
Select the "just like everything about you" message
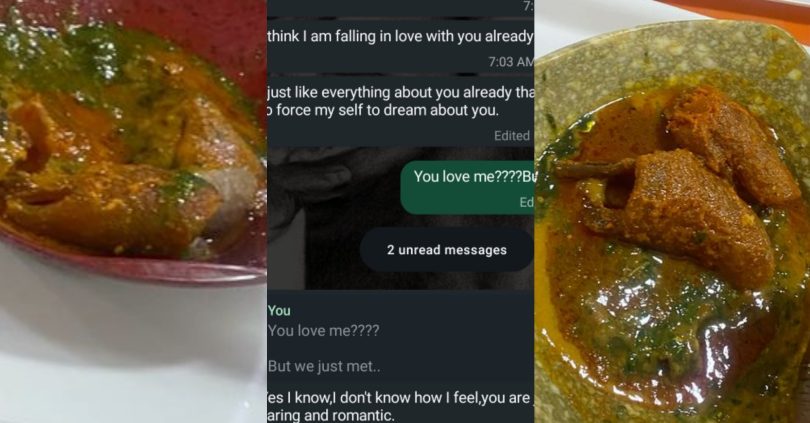coord(400,92)
